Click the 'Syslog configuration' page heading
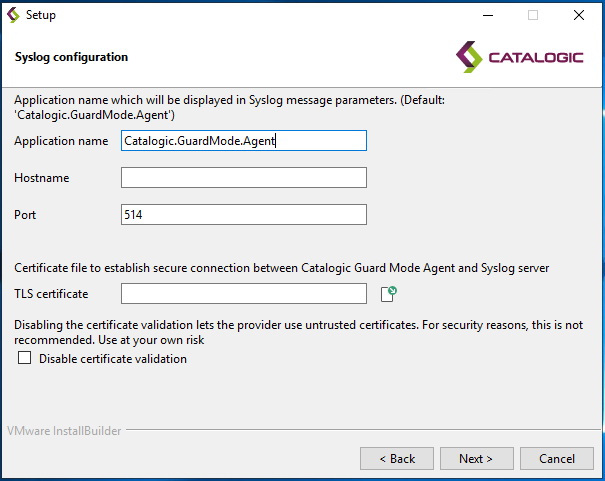Viewport: 605px width, 481px height. [x=71, y=57]
